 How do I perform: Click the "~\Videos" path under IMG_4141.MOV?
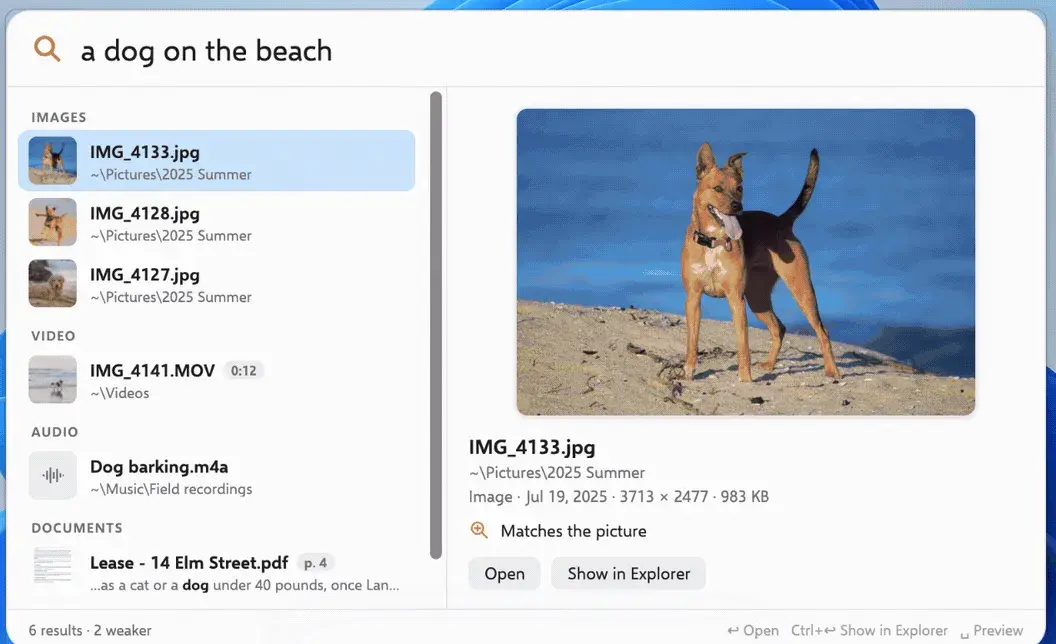tap(120, 393)
